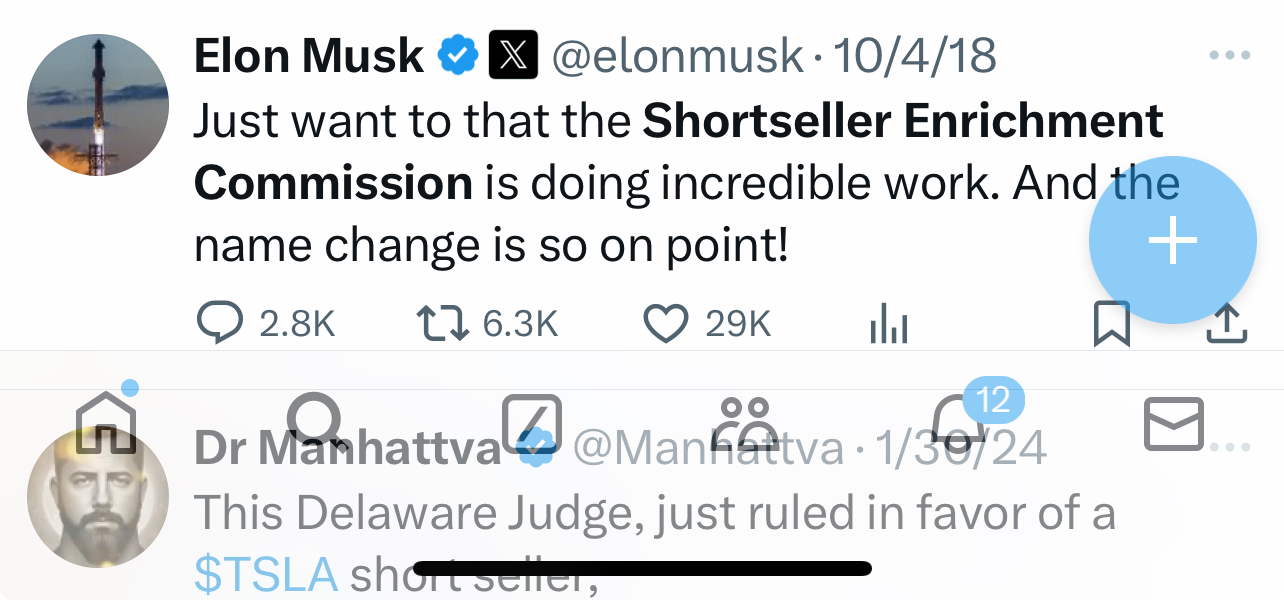The width and height of the screenshot is (1284, 600).
Task: Open Notifications bell with 12 badge
Action: pyautogui.click(x=960, y=424)
